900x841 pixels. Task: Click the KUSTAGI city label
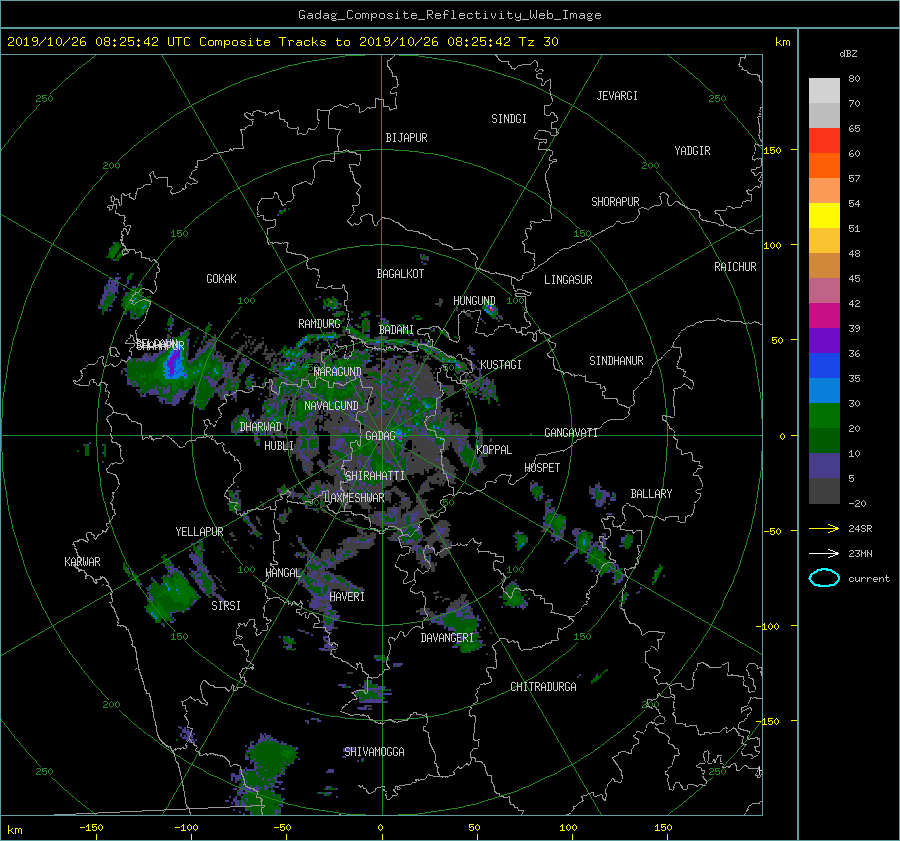(501, 365)
